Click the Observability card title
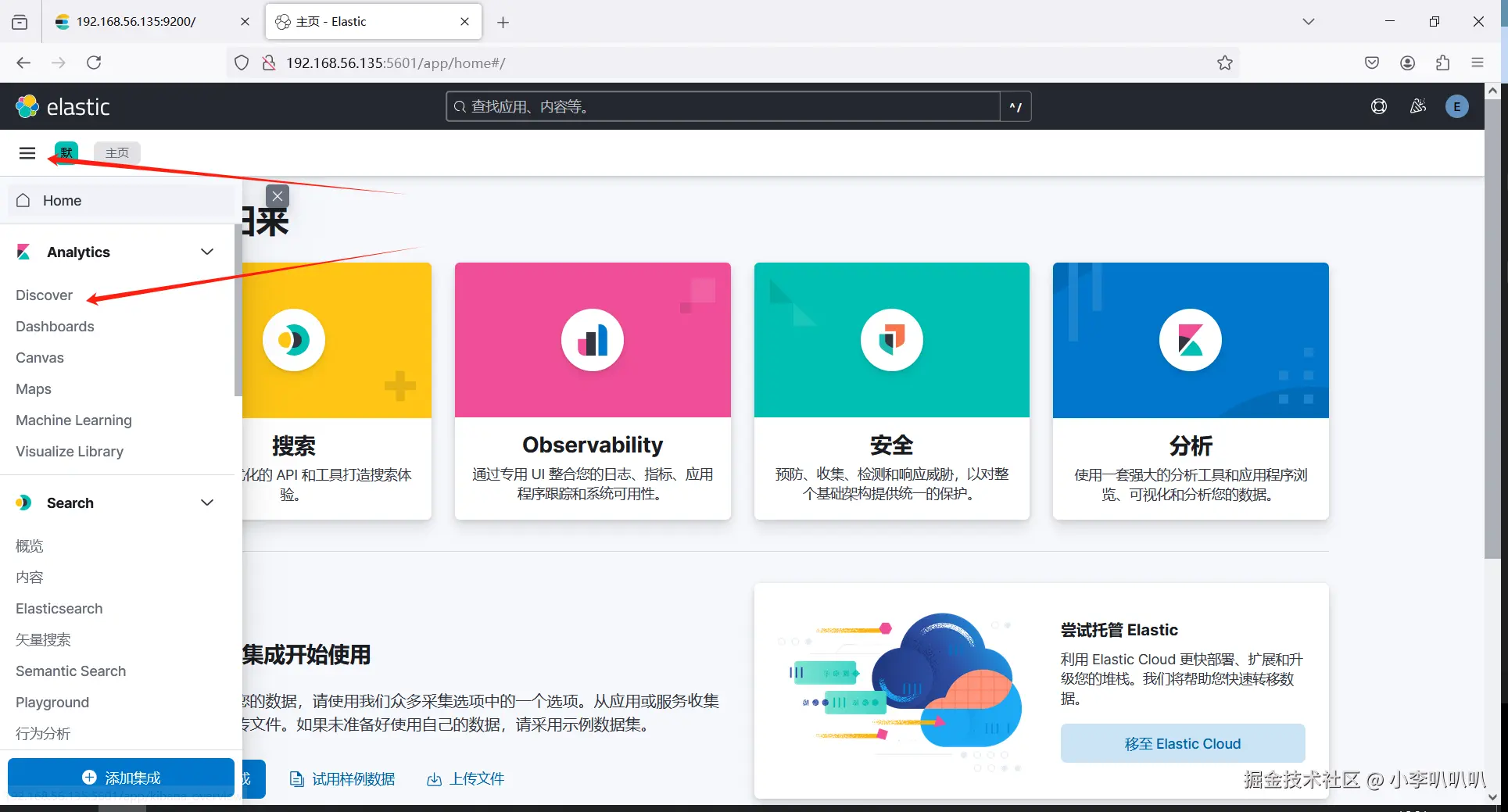 click(593, 445)
